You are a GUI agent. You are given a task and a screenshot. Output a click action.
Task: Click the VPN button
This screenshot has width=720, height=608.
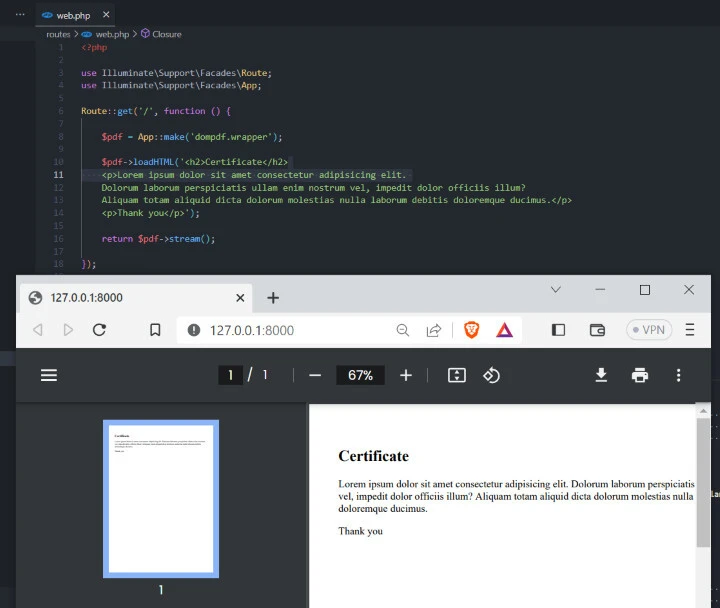(646, 330)
